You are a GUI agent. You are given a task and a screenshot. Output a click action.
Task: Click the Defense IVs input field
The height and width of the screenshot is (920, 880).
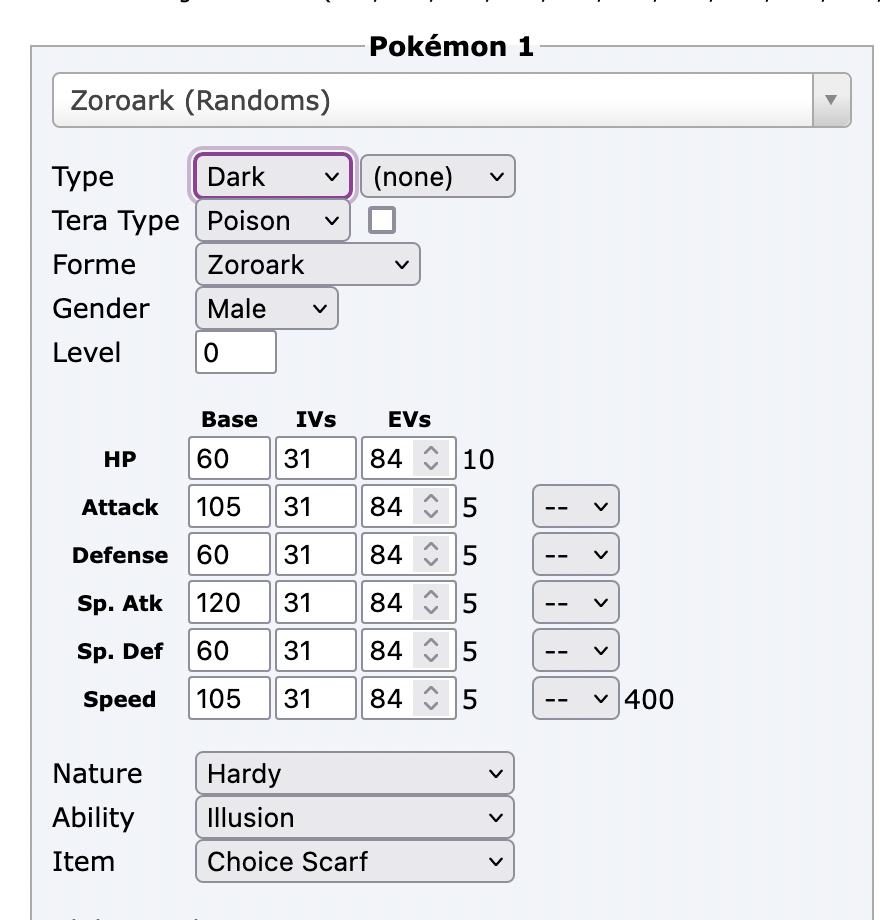pos(316,554)
